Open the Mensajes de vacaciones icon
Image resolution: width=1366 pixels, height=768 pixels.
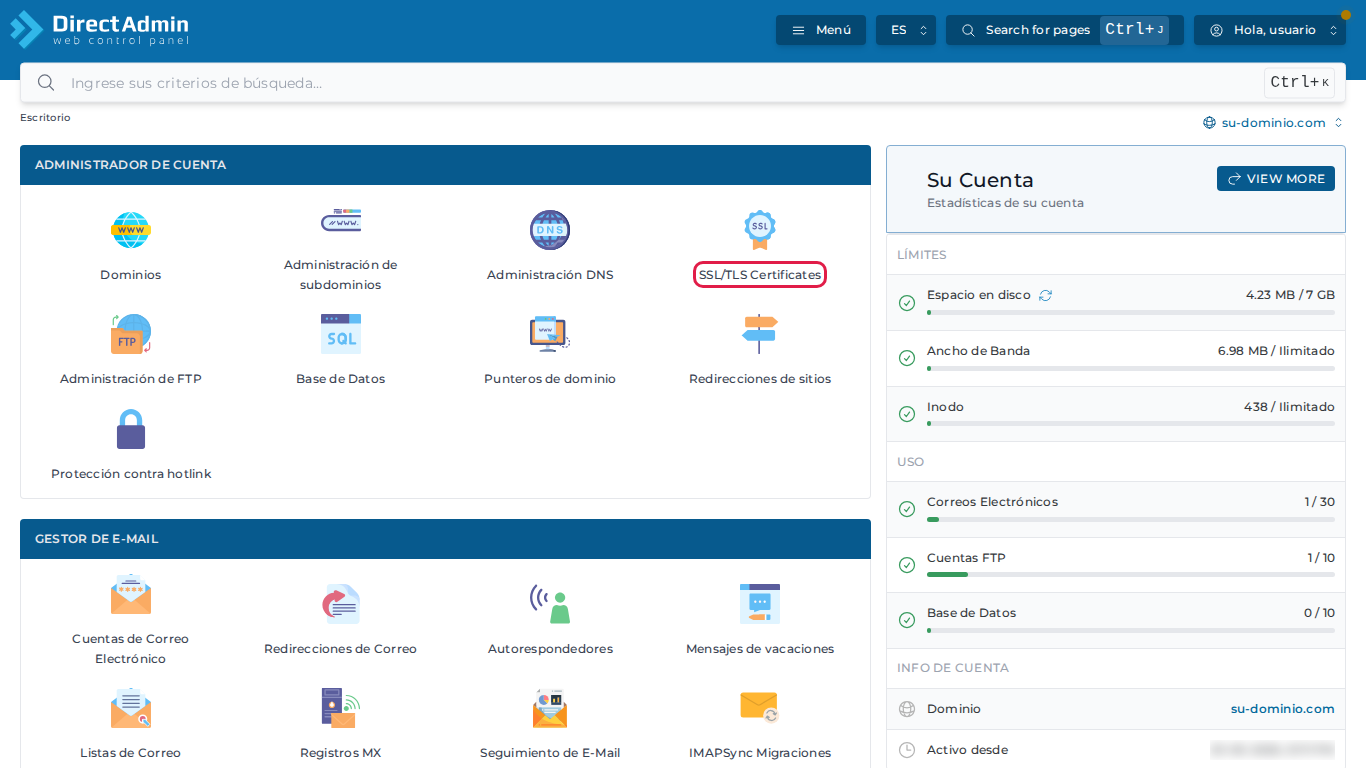[x=760, y=604]
